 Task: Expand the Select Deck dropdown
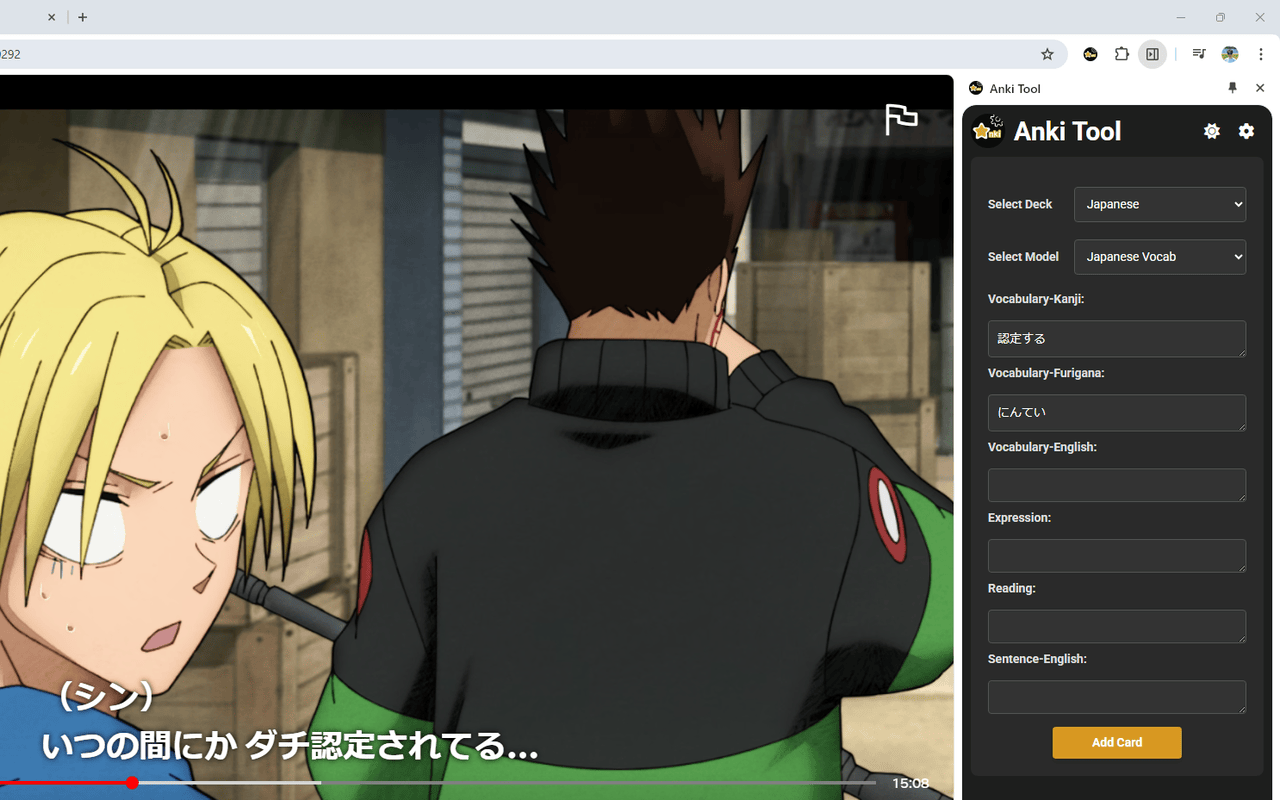[x=1160, y=204]
